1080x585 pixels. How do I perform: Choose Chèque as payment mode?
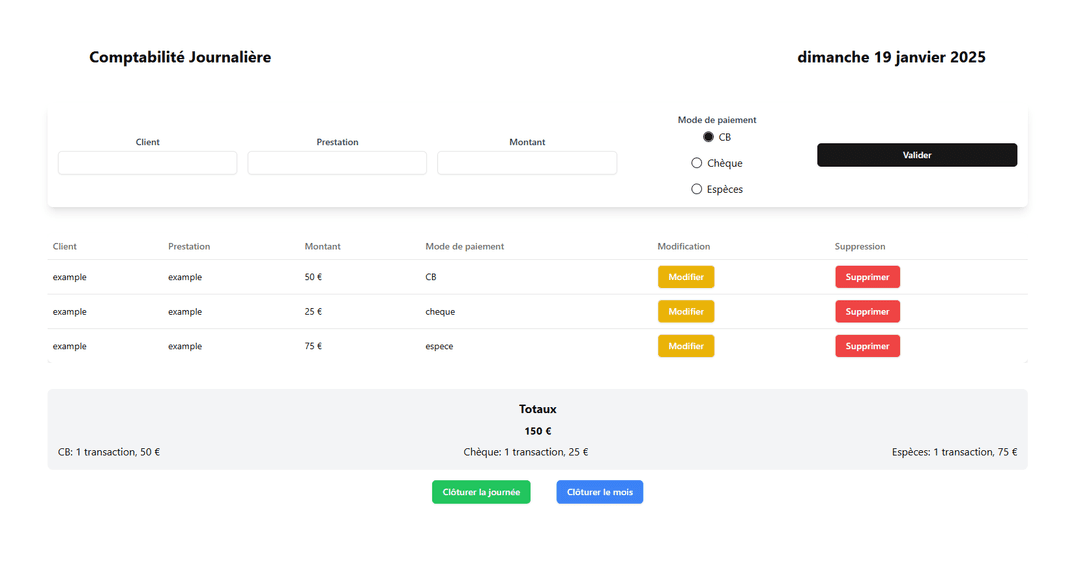point(697,163)
